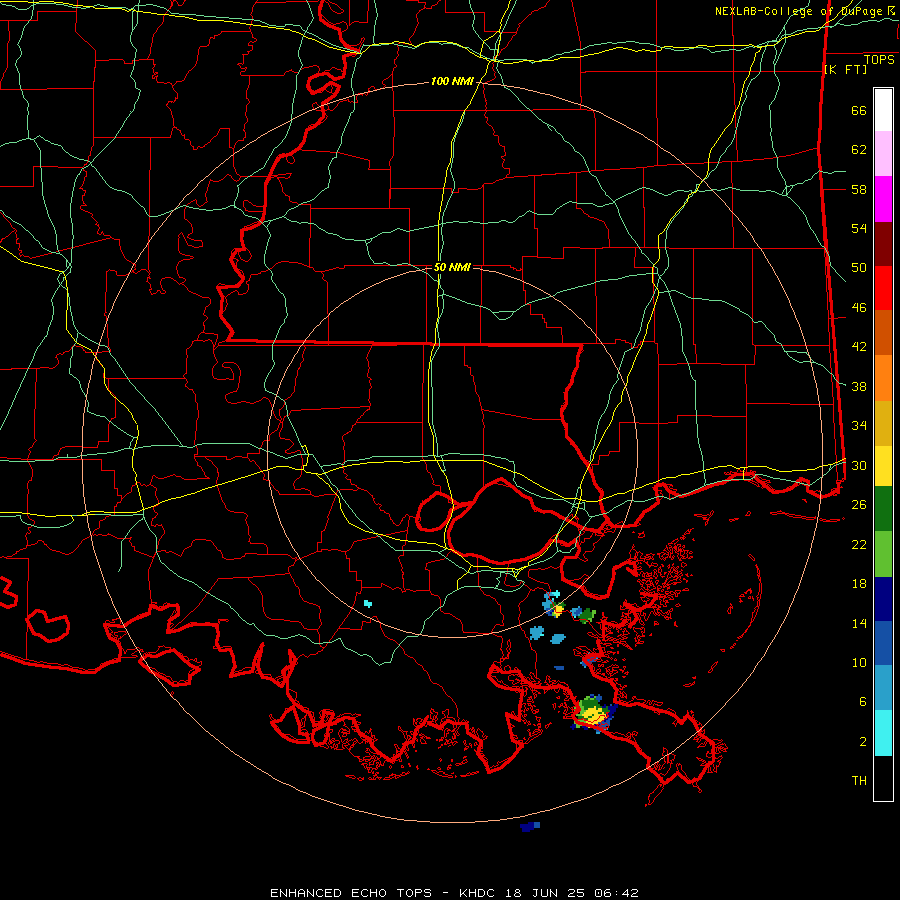
Task: Click the cyan swatch between 2 and 6
Action: point(883,733)
